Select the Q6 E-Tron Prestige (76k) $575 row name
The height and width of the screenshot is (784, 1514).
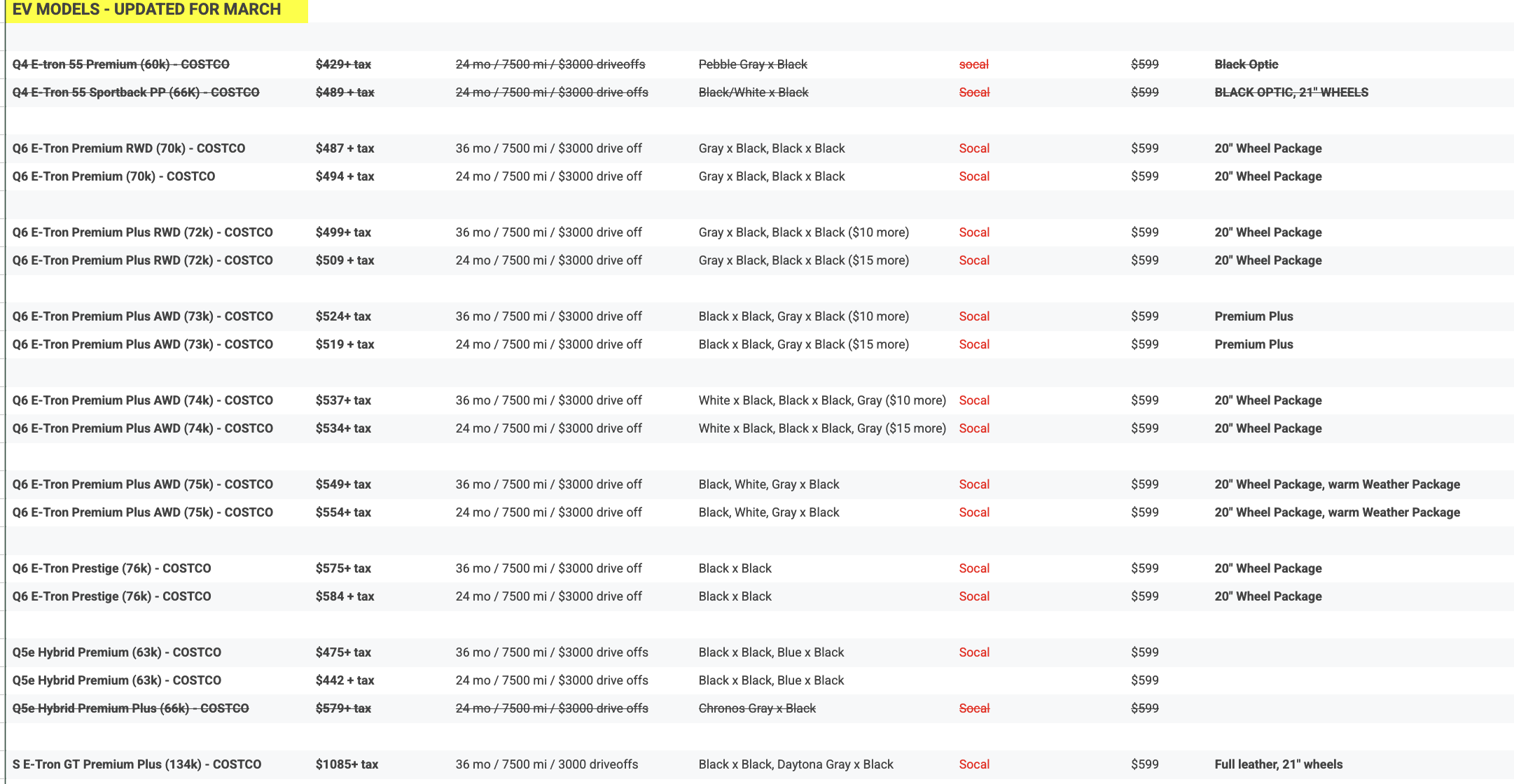point(112,568)
